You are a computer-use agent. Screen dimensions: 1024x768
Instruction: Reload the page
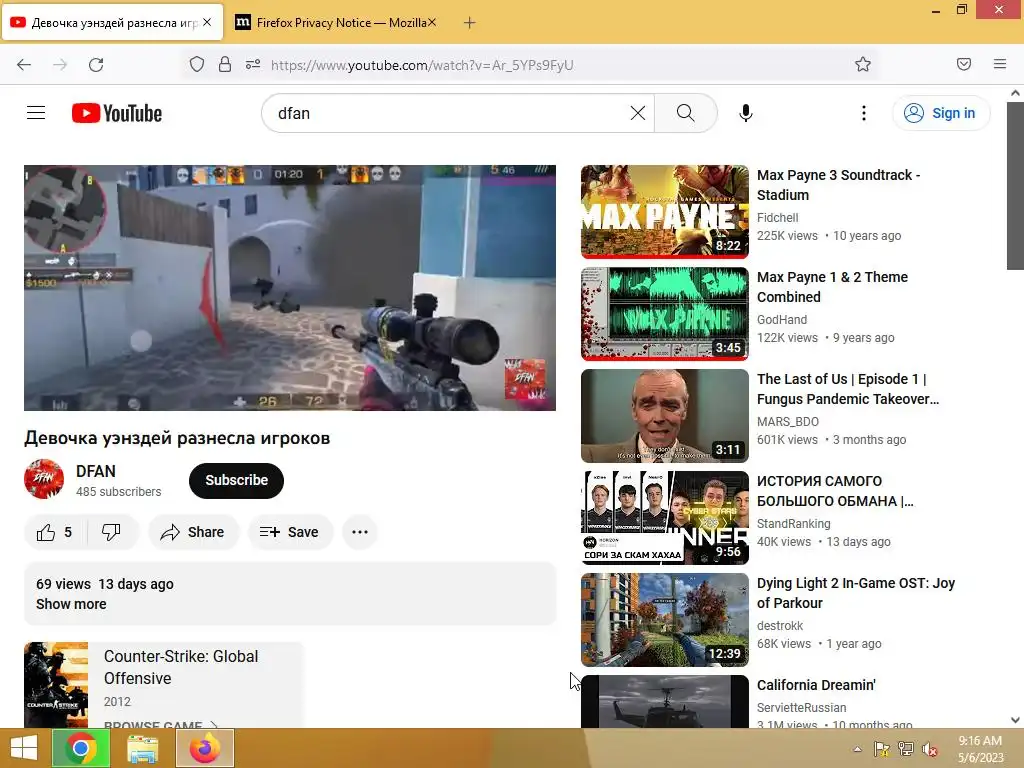[96, 65]
